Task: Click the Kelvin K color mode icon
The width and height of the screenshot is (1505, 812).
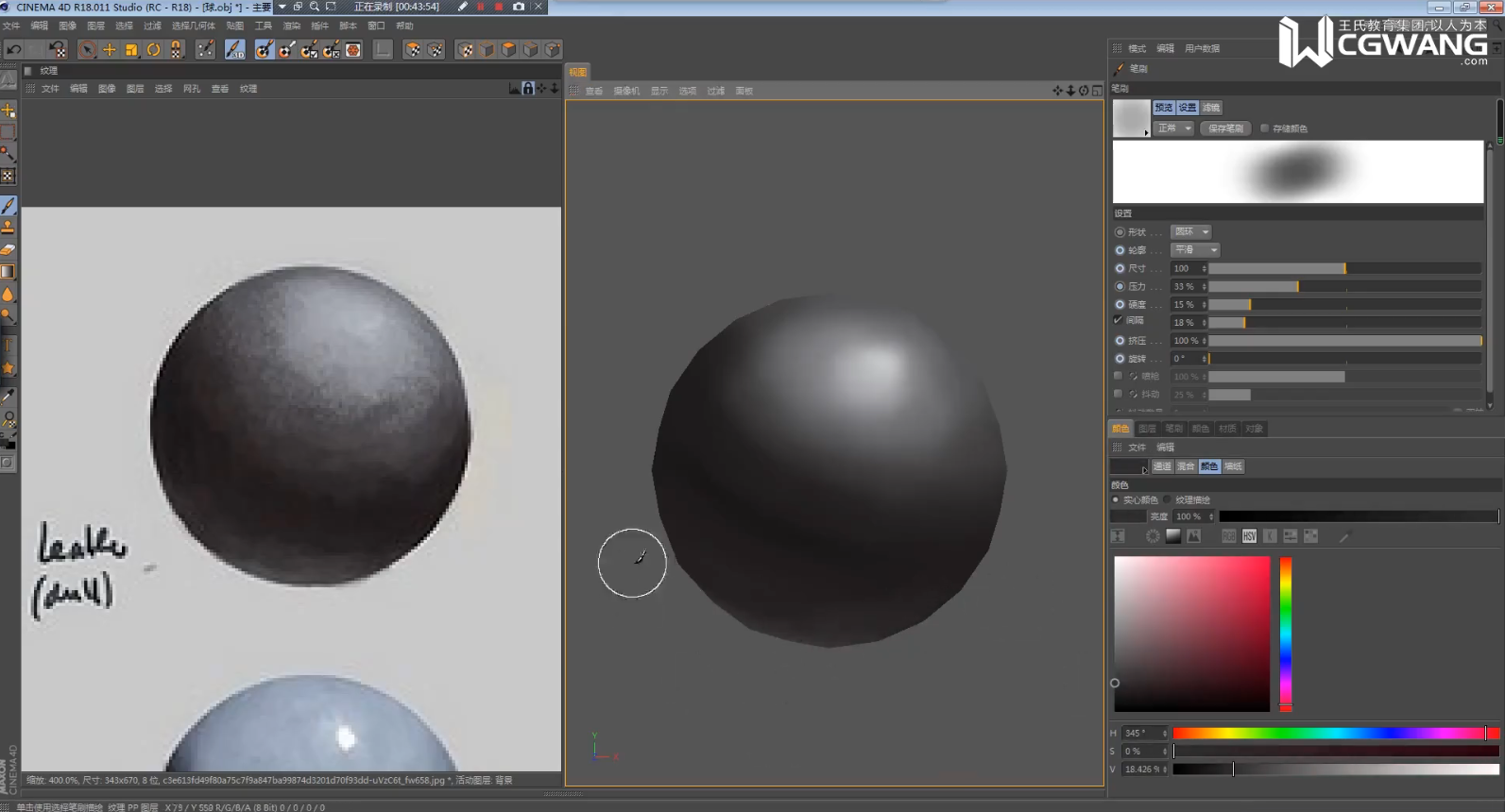Action: click(1270, 536)
